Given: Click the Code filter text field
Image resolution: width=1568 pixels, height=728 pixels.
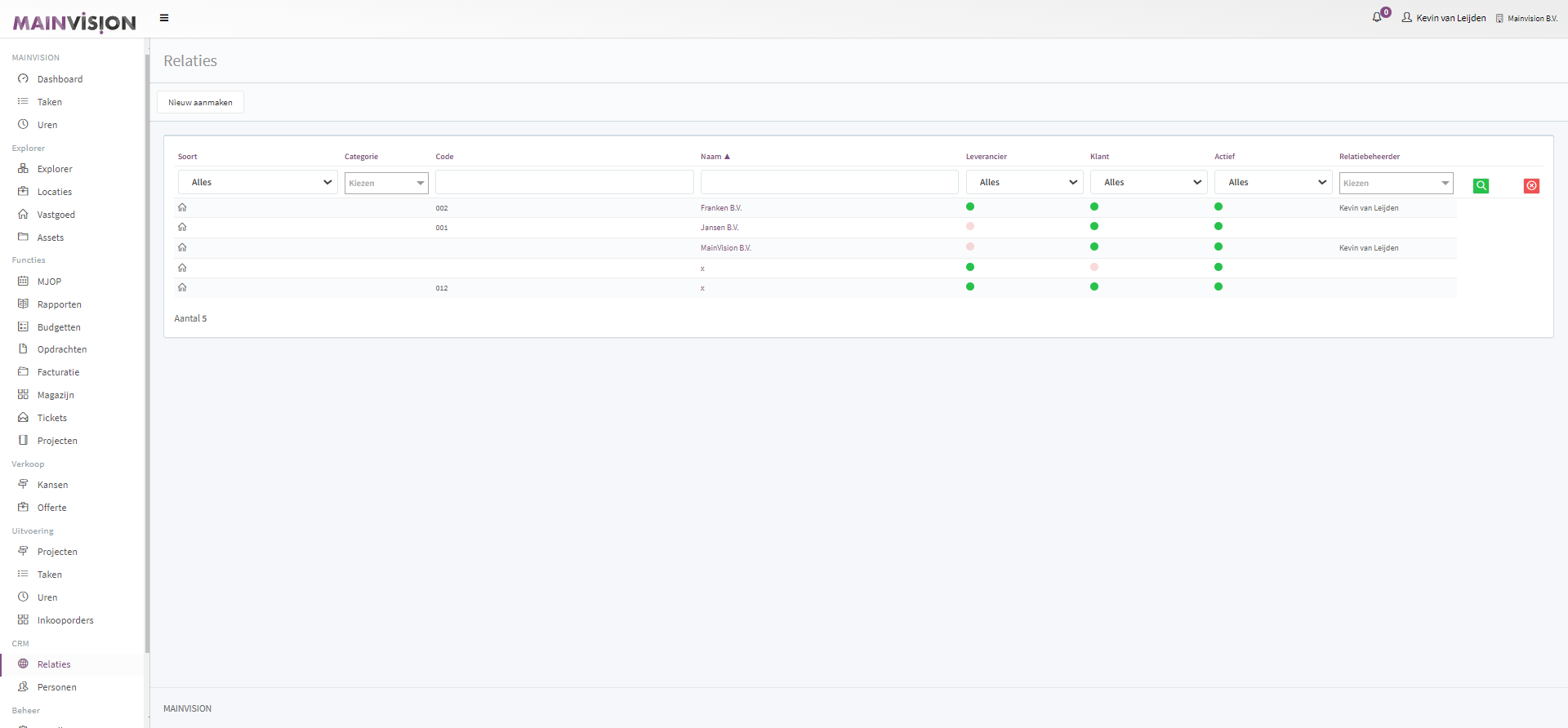Looking at the screenshot, I should tap(563, 183).
